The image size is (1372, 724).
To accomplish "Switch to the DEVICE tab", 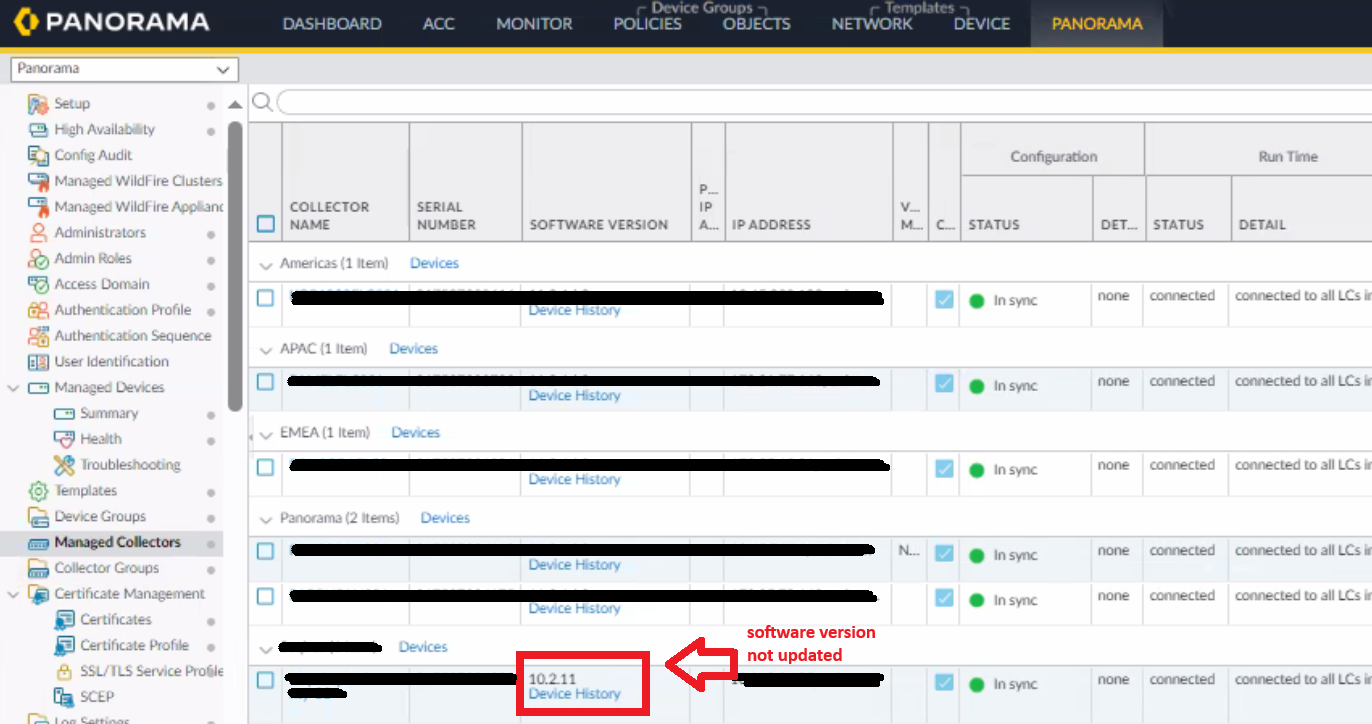I will pos(982,24).
